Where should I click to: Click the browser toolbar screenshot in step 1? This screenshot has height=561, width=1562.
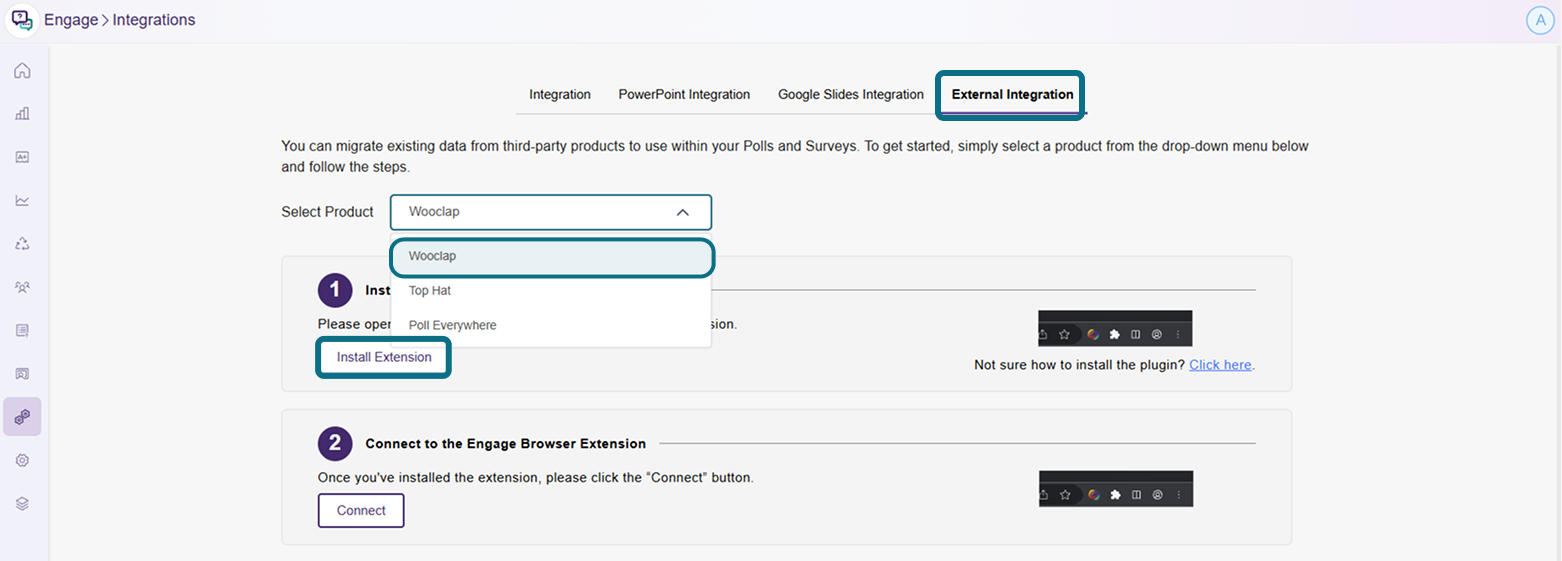click(x=1115, y=329)
